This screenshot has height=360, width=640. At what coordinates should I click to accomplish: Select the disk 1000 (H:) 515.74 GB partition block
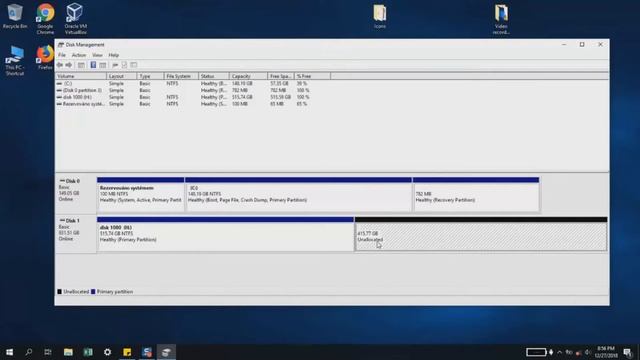coord(225,235)
